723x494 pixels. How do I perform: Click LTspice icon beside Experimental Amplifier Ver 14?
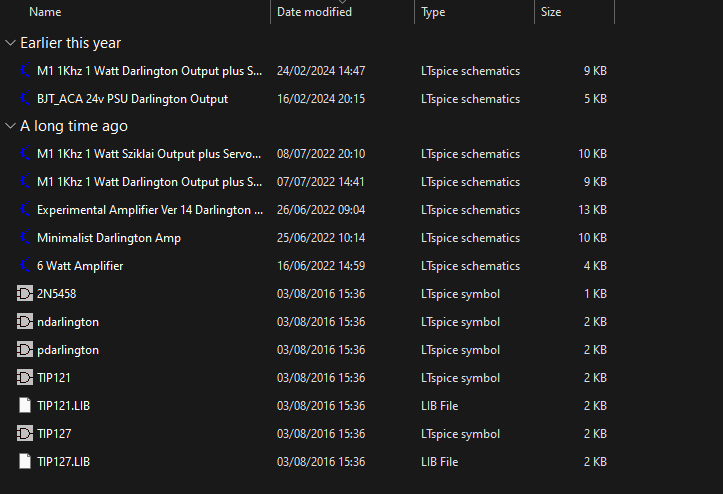pyautogui.click(x=25, y=210)
